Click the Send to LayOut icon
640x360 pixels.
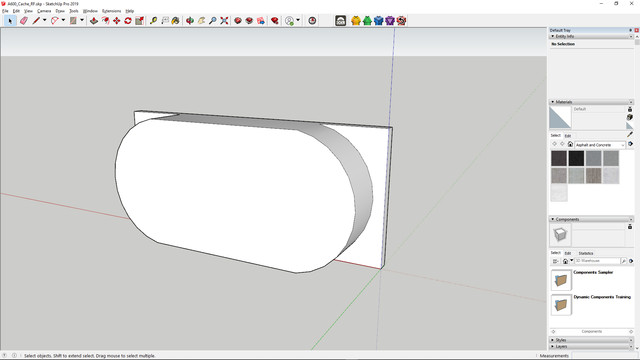pyautogui.click(x=260, y=20)
